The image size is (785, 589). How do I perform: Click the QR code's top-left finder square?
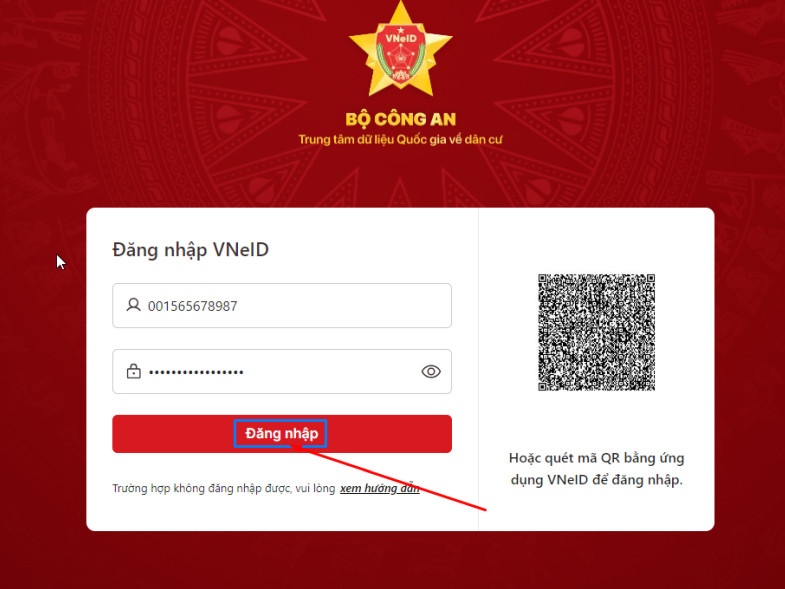point(544,279)
